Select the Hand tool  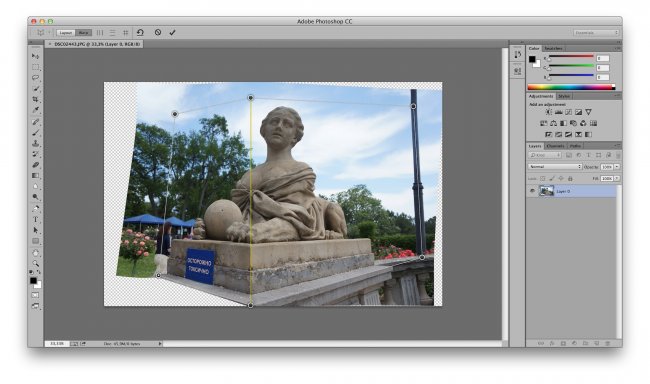click(36, 253)
